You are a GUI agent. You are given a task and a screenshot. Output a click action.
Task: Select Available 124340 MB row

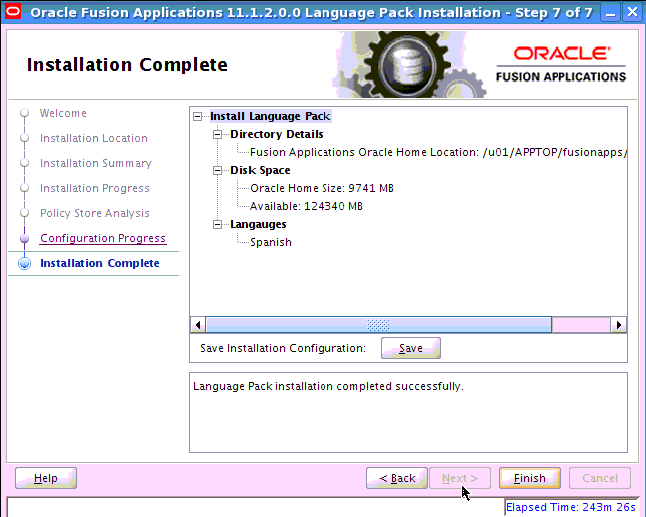point(306,206)
